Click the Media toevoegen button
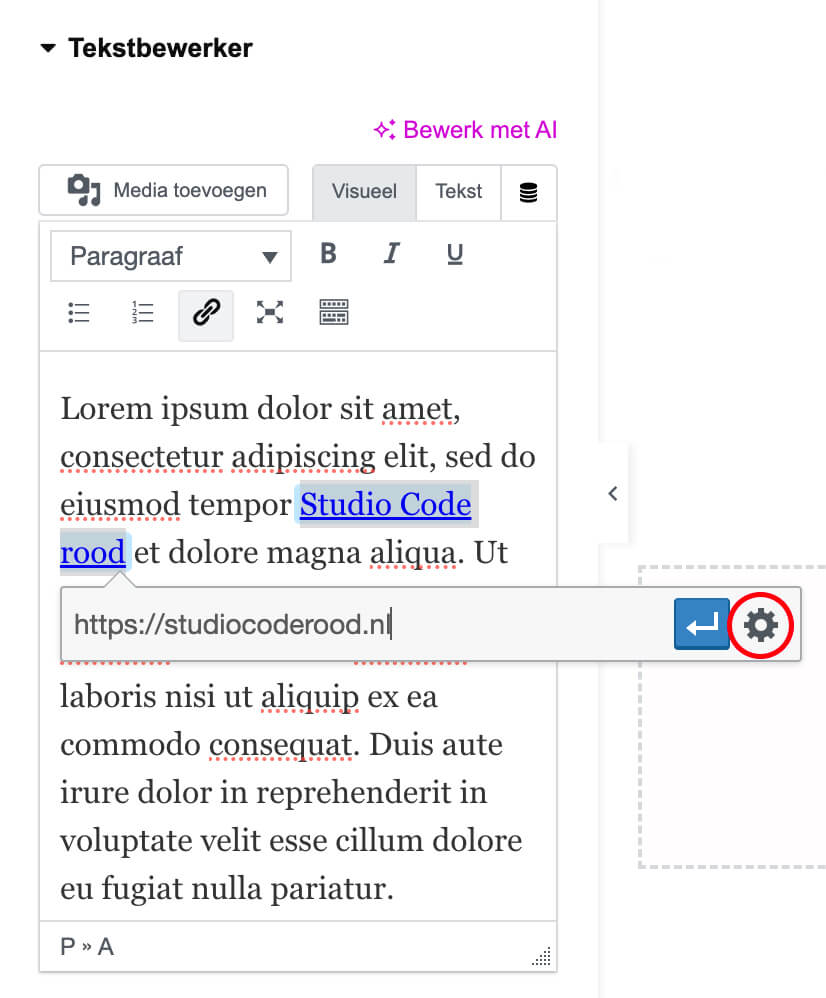This screenshot has height=998, width=826. point(164,190)
